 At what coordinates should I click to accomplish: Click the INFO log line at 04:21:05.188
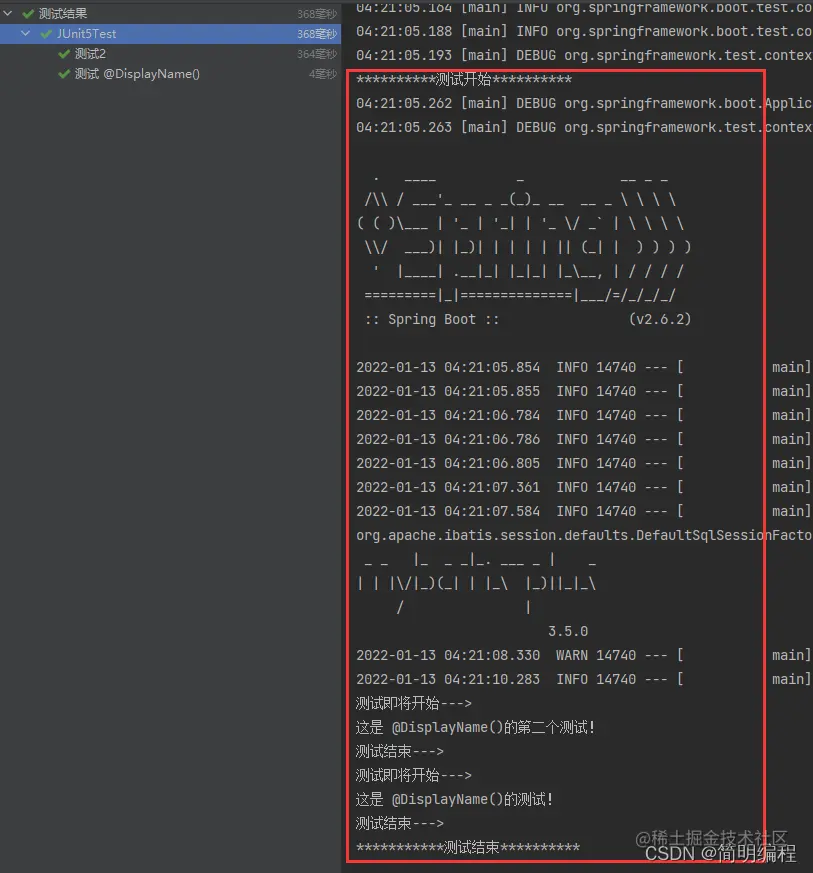tap(584, 32)
